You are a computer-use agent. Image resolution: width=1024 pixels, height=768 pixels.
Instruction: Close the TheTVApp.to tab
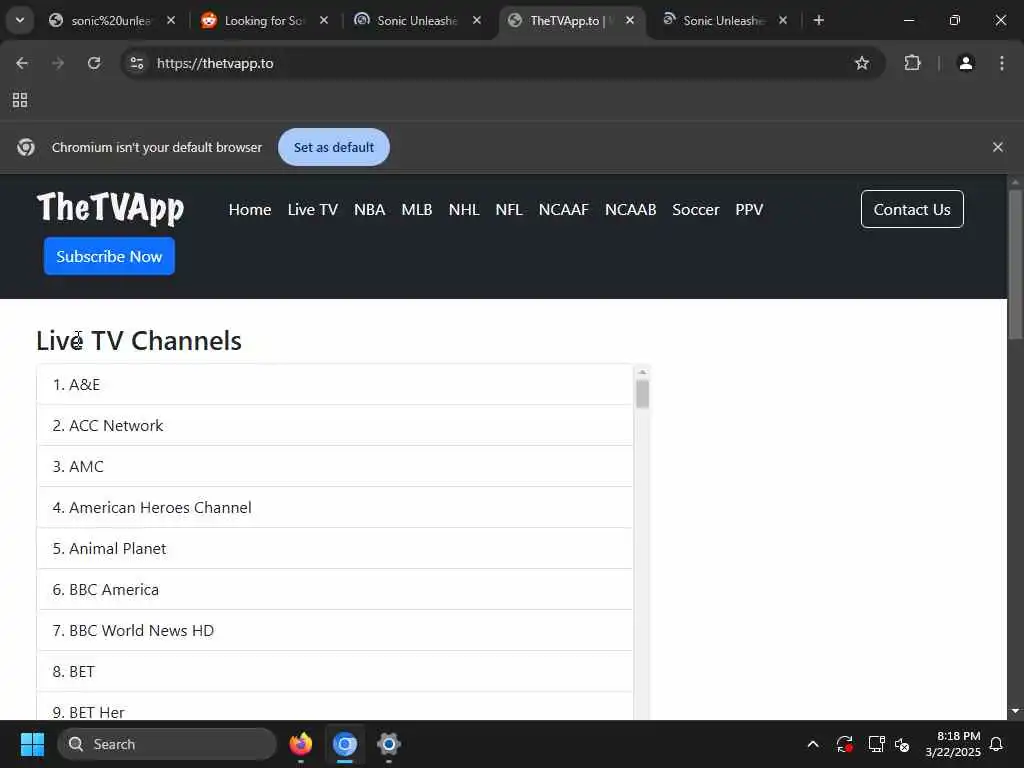(x=630, y=20)
